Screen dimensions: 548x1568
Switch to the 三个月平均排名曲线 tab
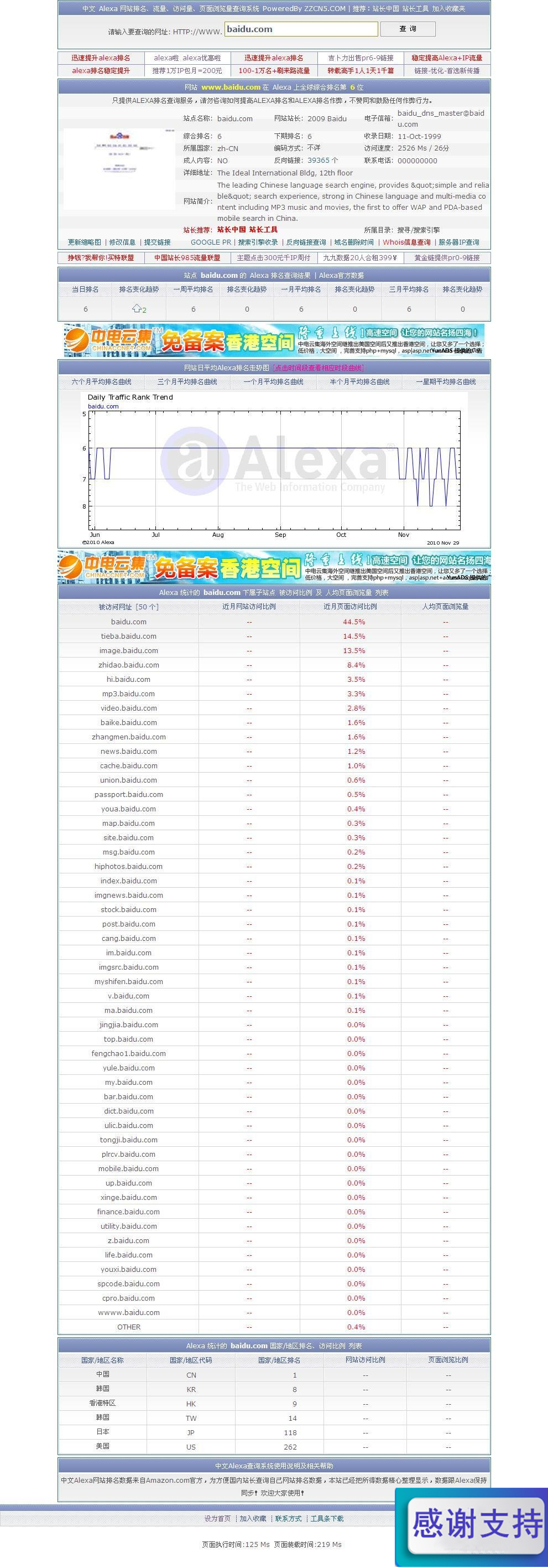point(187,382)
